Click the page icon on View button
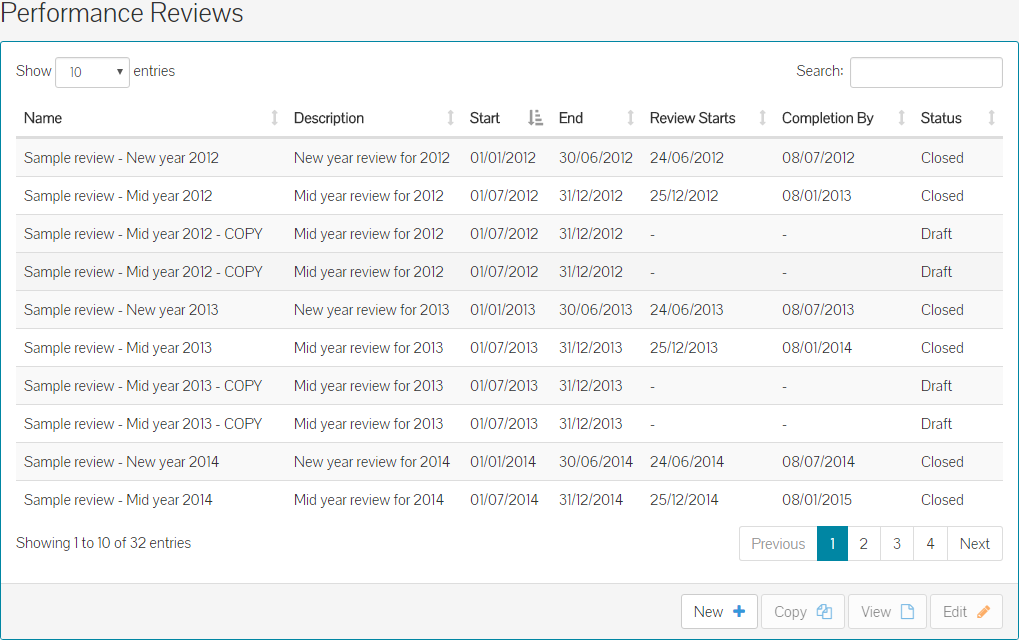 (907, 611)
